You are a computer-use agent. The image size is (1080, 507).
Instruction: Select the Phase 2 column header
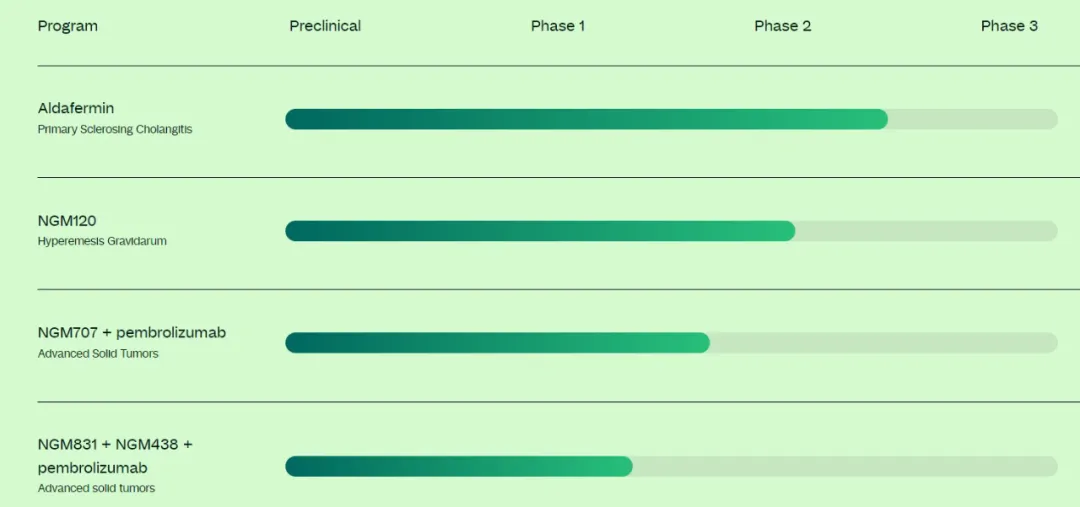tap(782, 26)
